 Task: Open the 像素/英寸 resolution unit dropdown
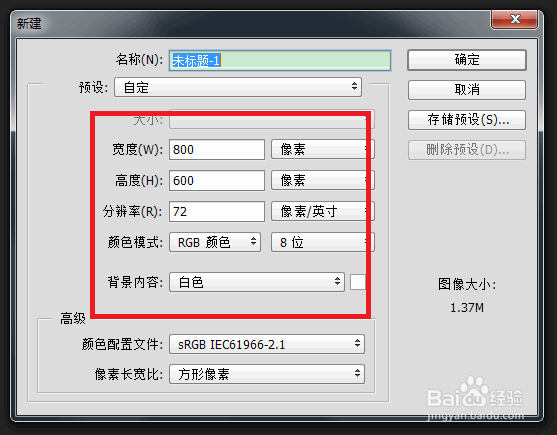click(323, 212)
